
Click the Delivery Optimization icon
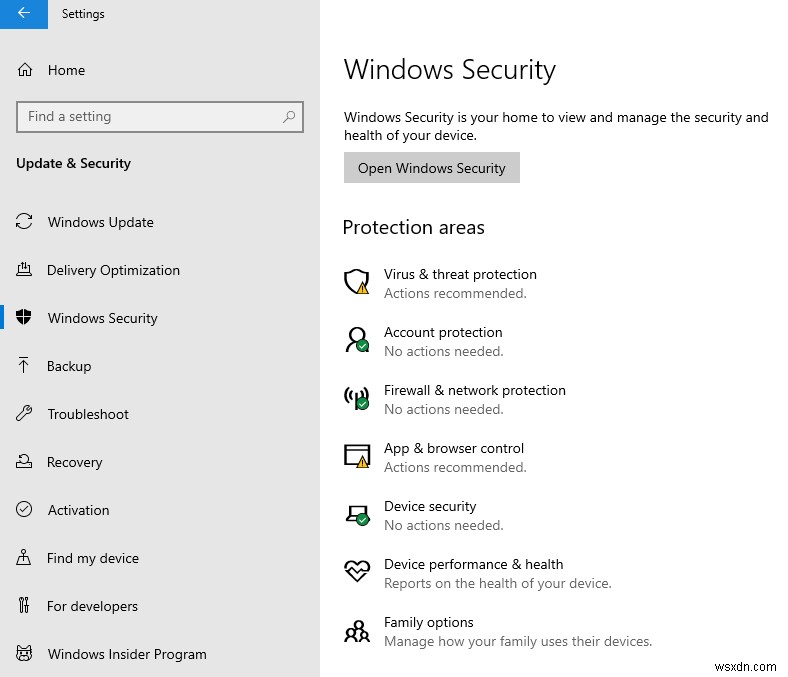(24, 270)
